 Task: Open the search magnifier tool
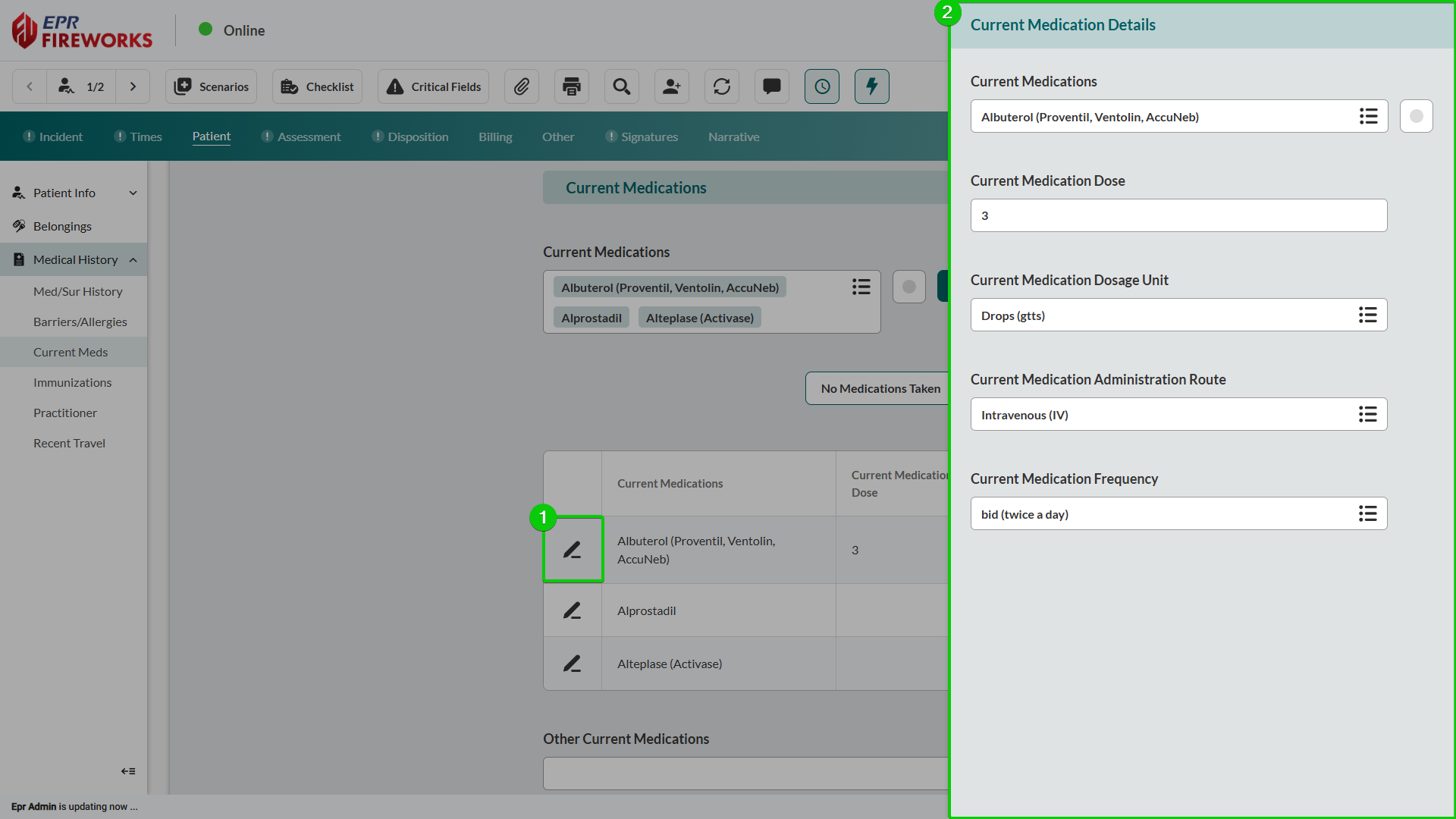pos(622,86)
